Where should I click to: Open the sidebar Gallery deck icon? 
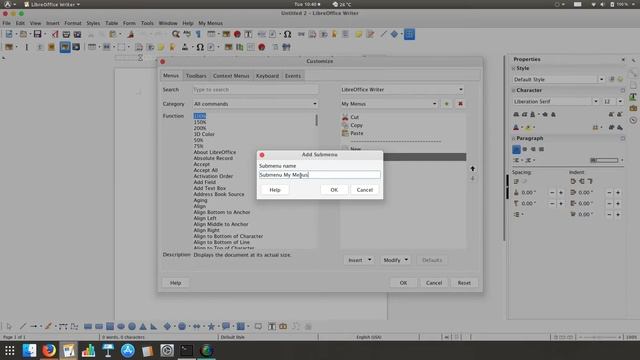tap(633, 108)
